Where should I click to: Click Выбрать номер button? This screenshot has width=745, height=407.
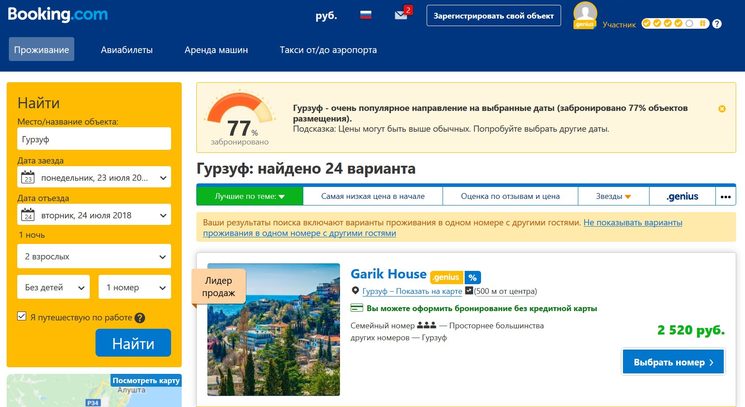pos(673,362)
